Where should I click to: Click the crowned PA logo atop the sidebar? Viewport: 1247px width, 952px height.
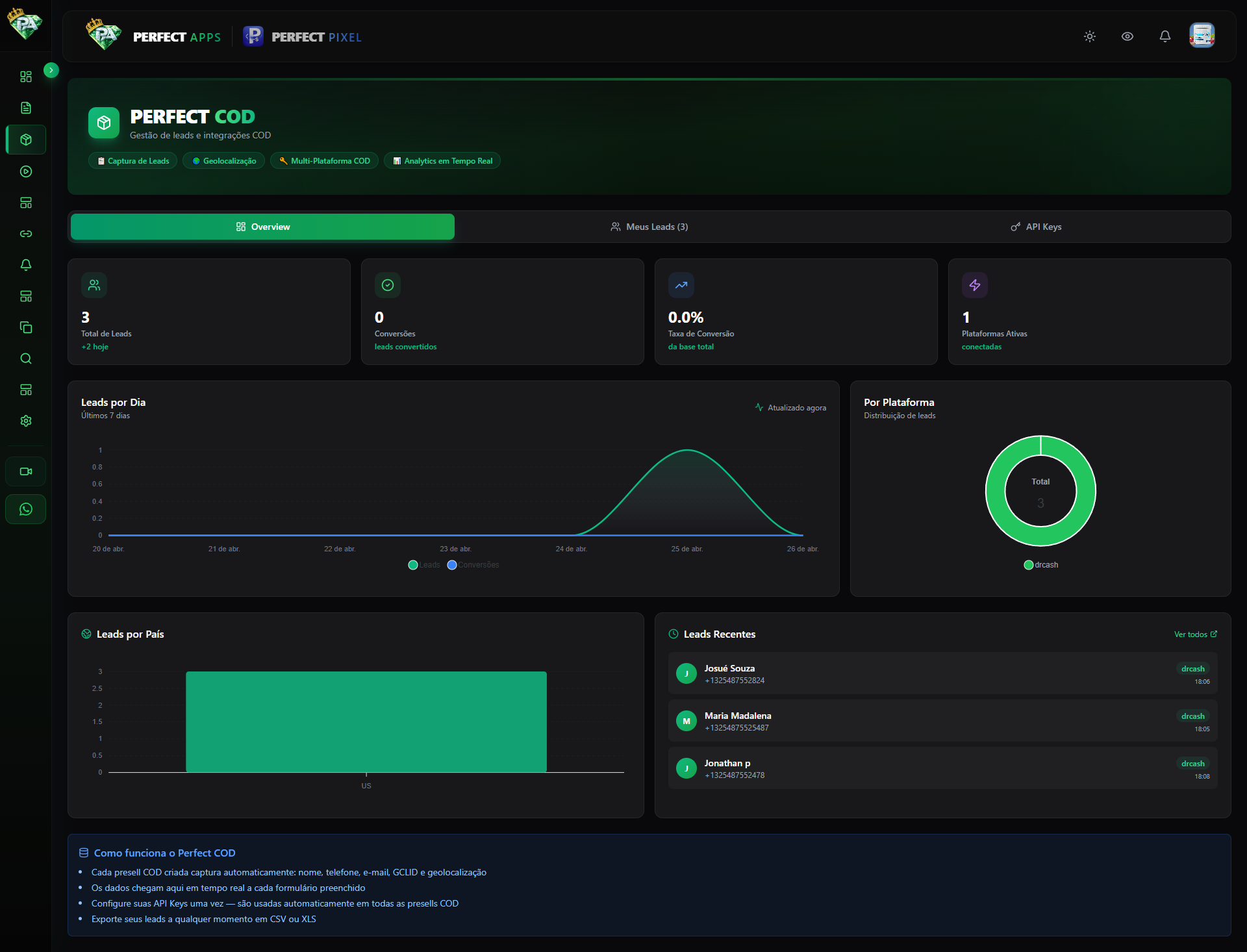point(25,24)
